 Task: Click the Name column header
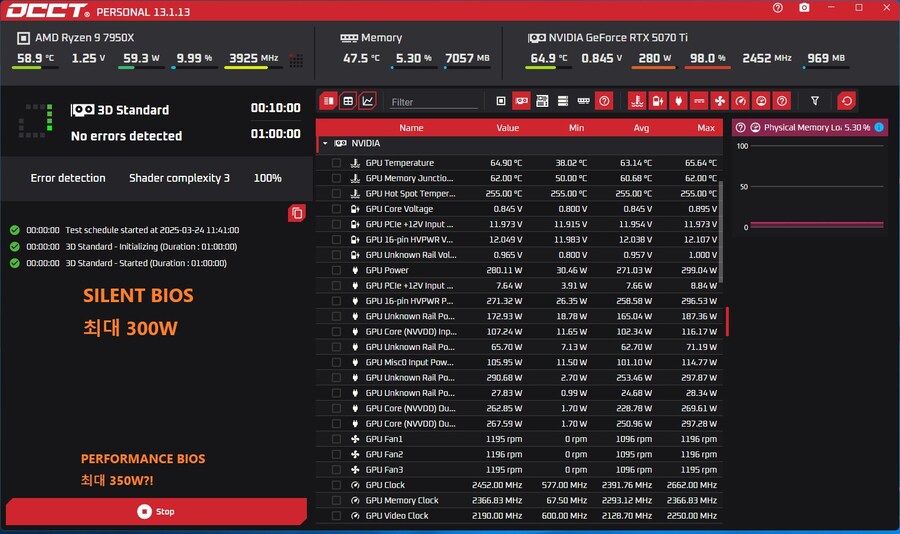[x=411, y=128]
